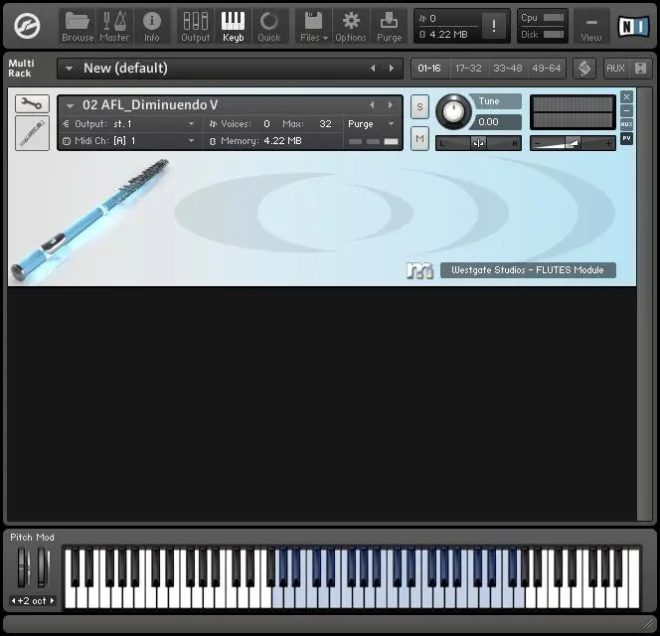Toggle instrument AUX sliders button
The width and height of the screenshot is (660, 636).
[x=626, y=124]
